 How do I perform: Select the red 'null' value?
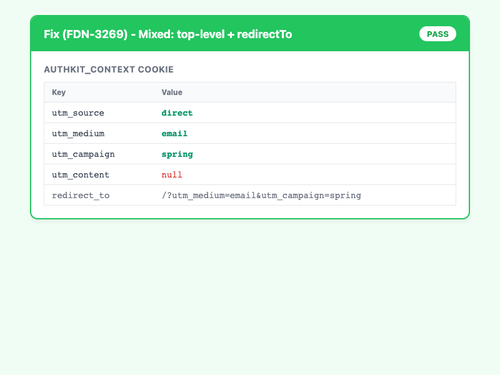point(172,175)
